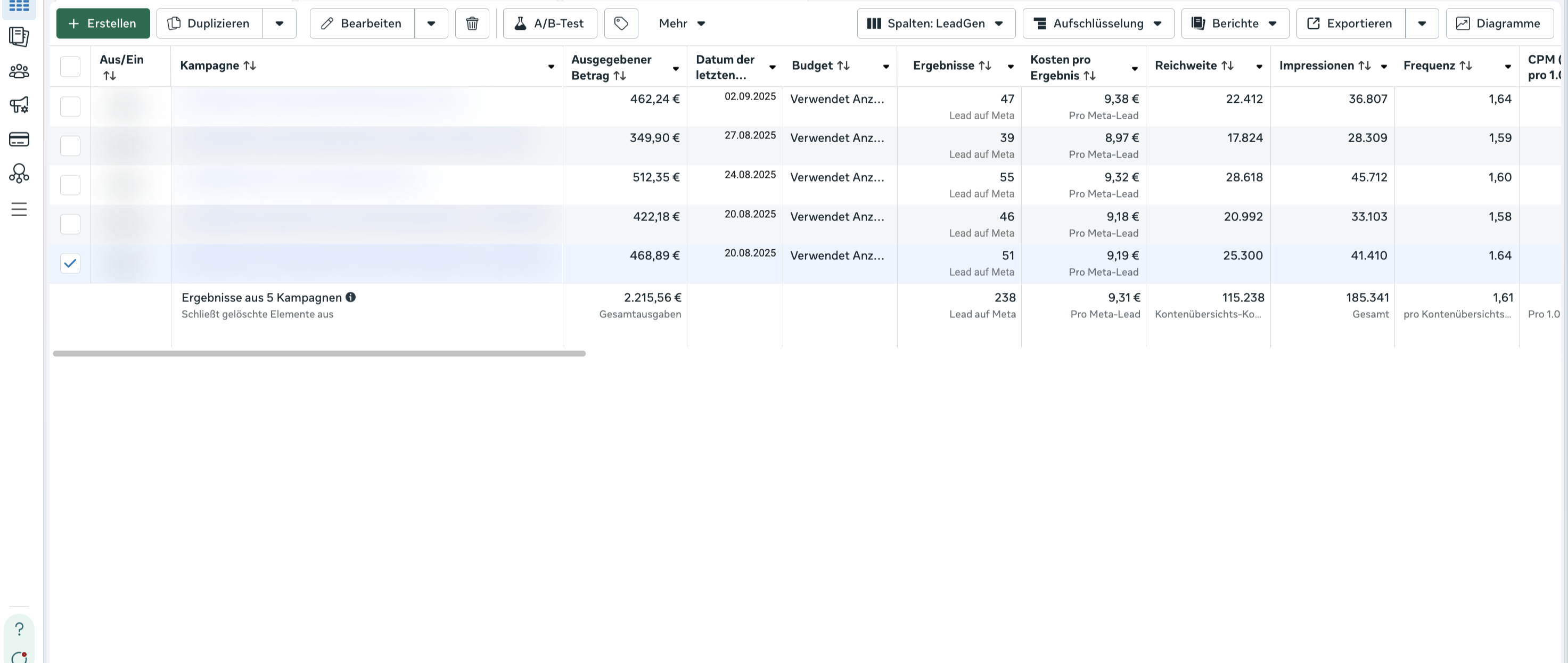Open Reichweite column options caret
The height and width of the screenshot is (663, 1568).
[x=1259, y=67]
